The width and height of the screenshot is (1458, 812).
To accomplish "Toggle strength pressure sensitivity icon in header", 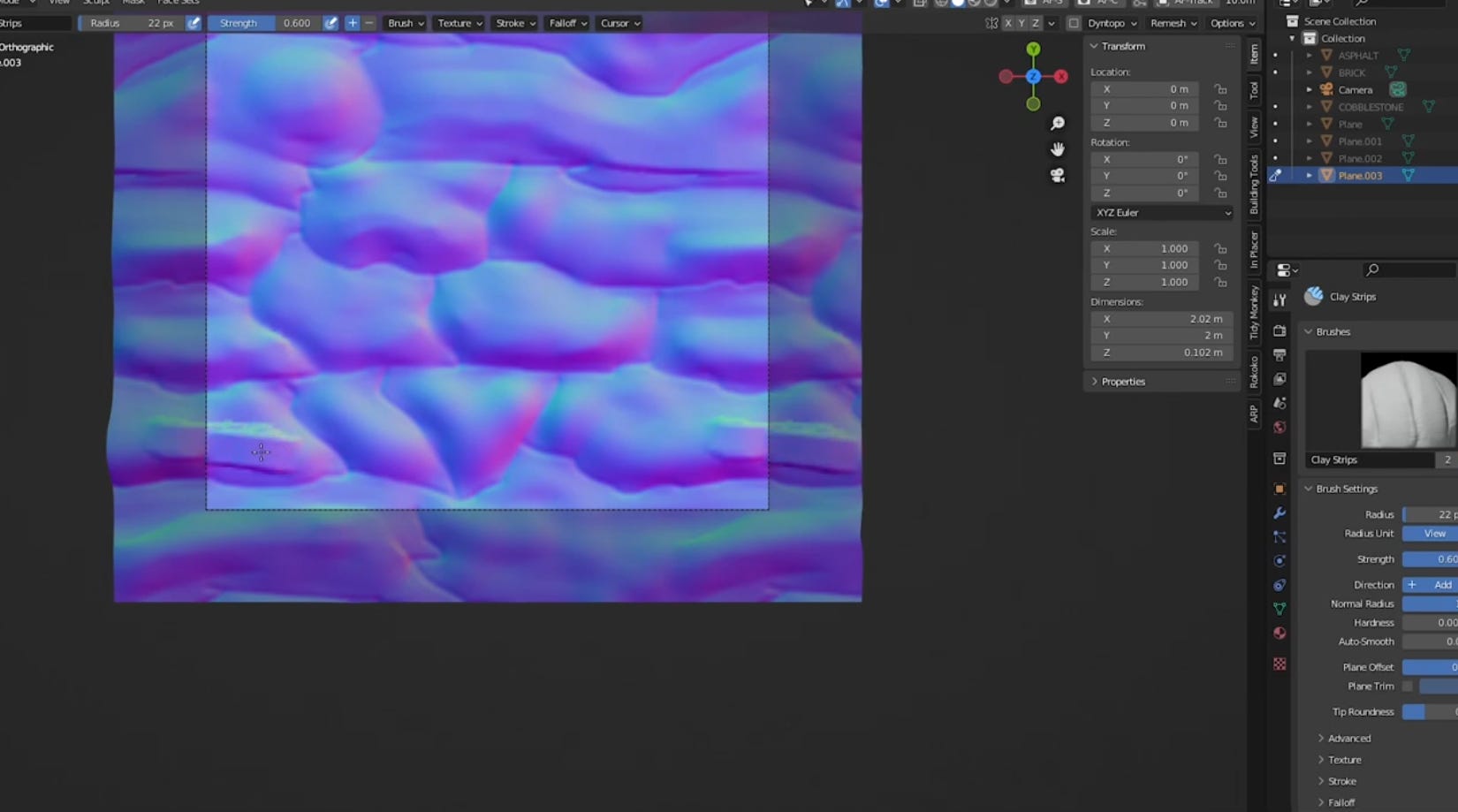I will [330, 23].
